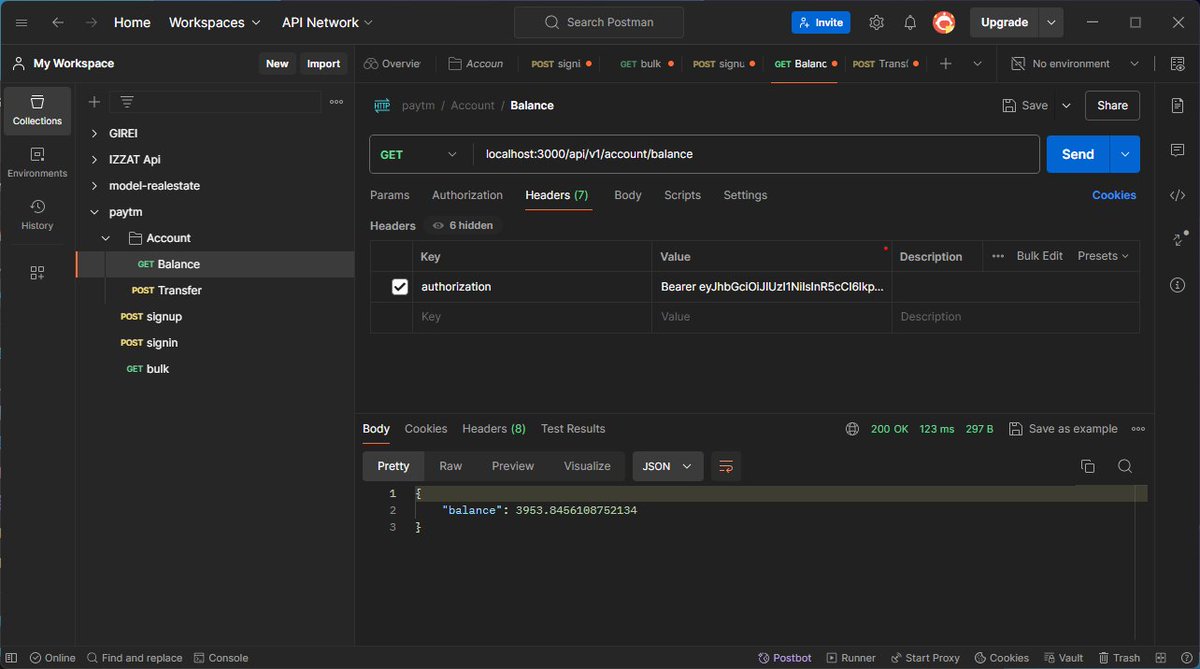1200x669 pixels.
Task: Open the Save options dropdown arrow
Action: 1066,105
